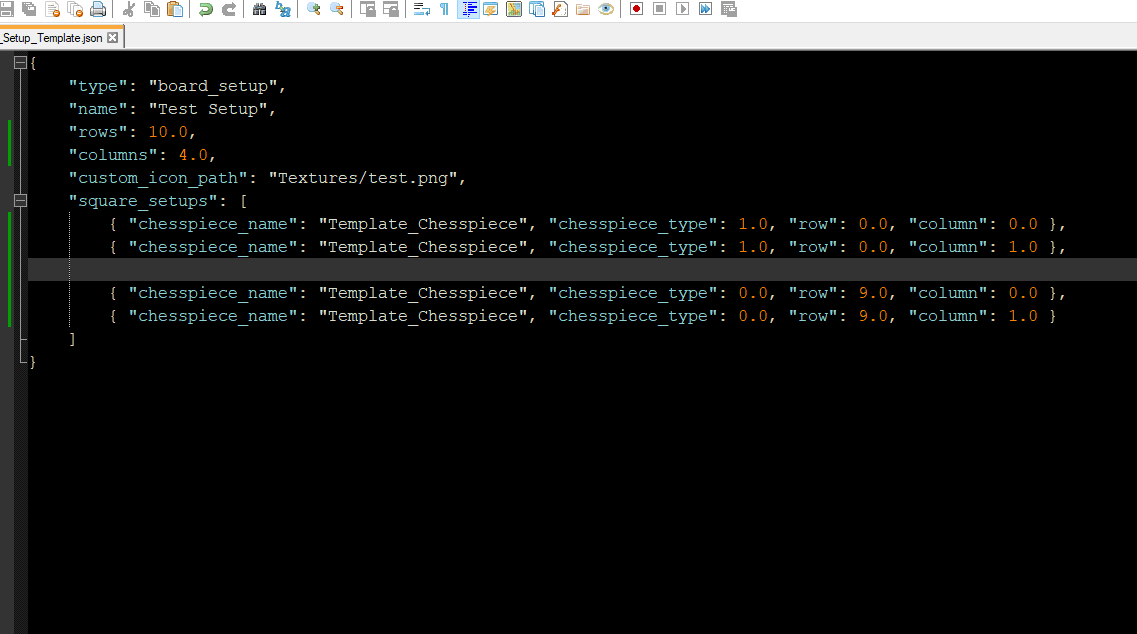Close the Setup_Template.json tab
1137x634 pixels.
[x=112, y=38]
